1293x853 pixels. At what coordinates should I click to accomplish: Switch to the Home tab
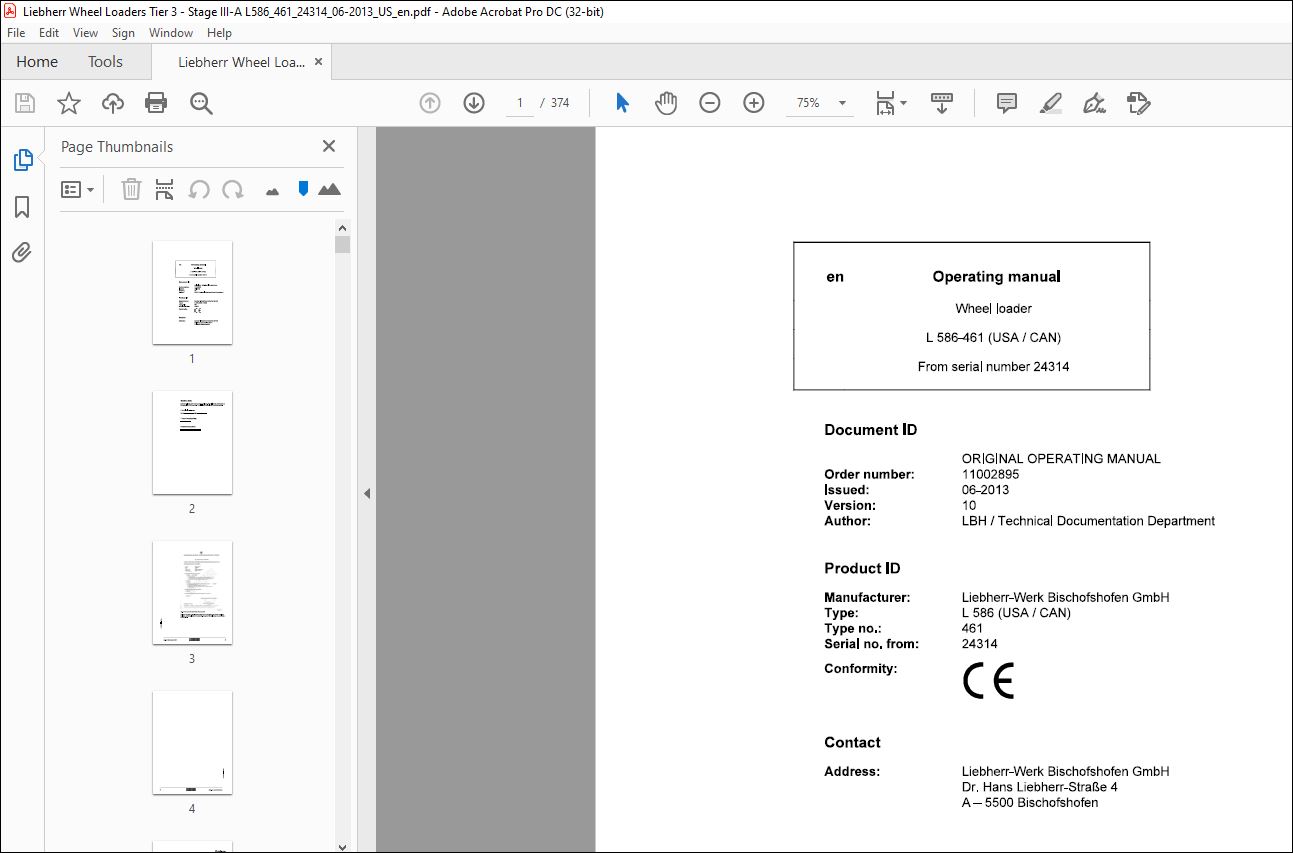tap(37, 62)
